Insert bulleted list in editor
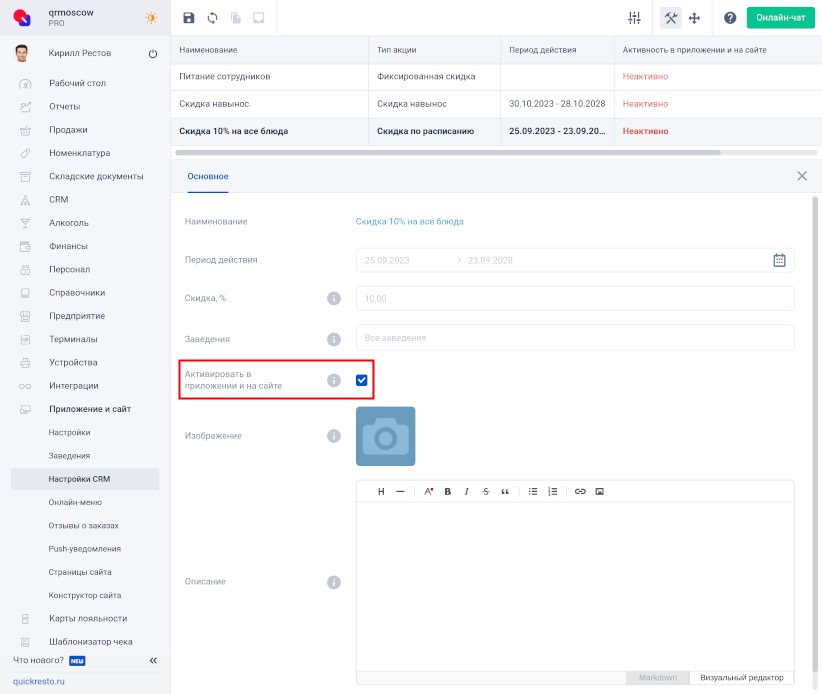The height and width of the screenshot is (694, 822). click(x=533, y=491)
